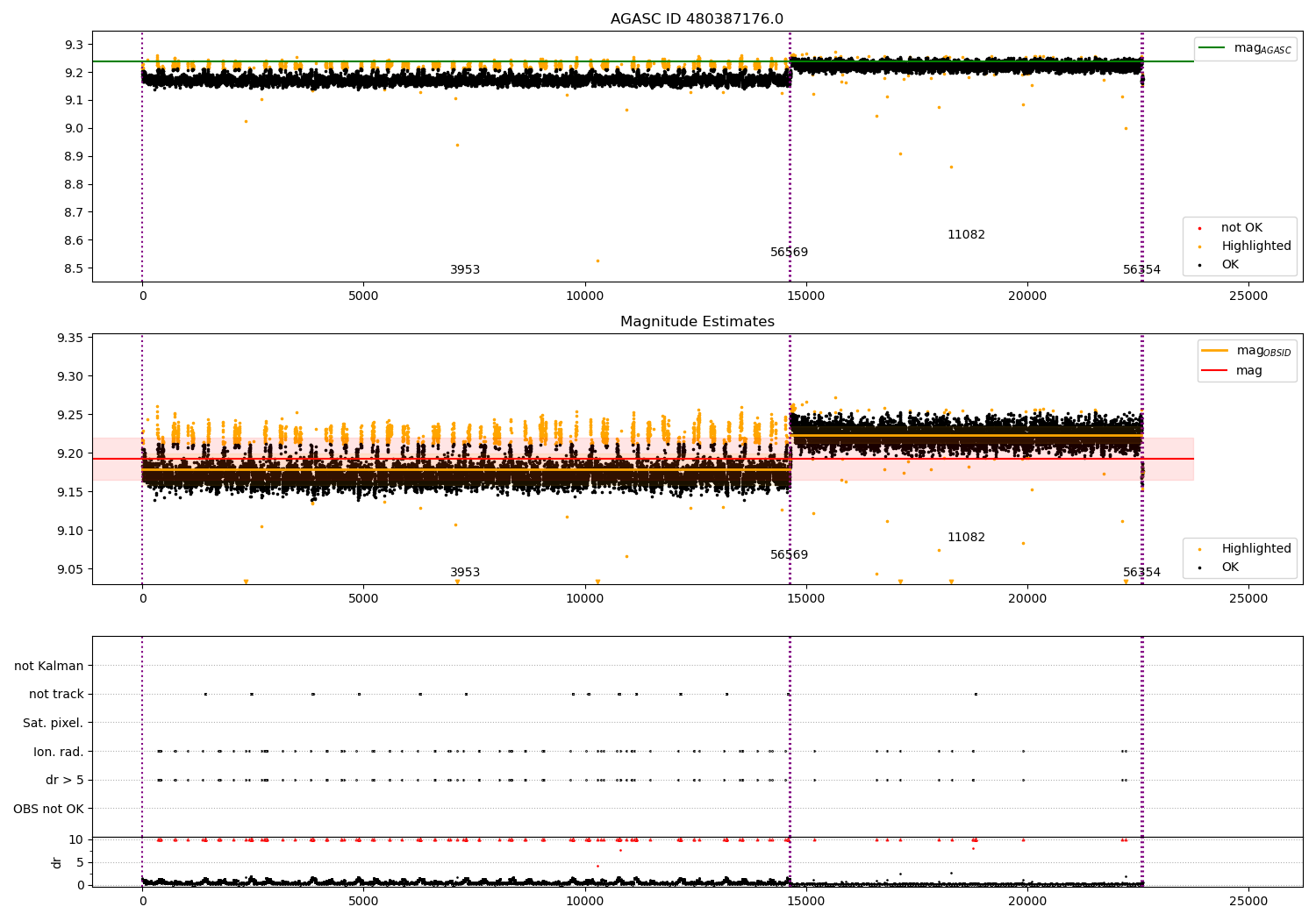The height and width of the screenshot is (921, 1316).
Task: Click annotation 3953 in Magnitude Estimates plot
Action: pyautogui.click(x=465, y=573)
